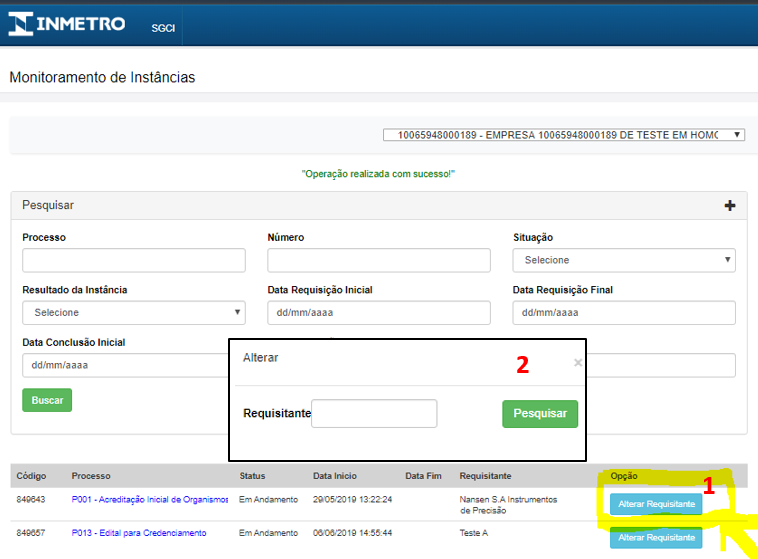Focus the Data Requisição Final field
The height and width of the screenshot is (559, 758).
tap(624, 313)
